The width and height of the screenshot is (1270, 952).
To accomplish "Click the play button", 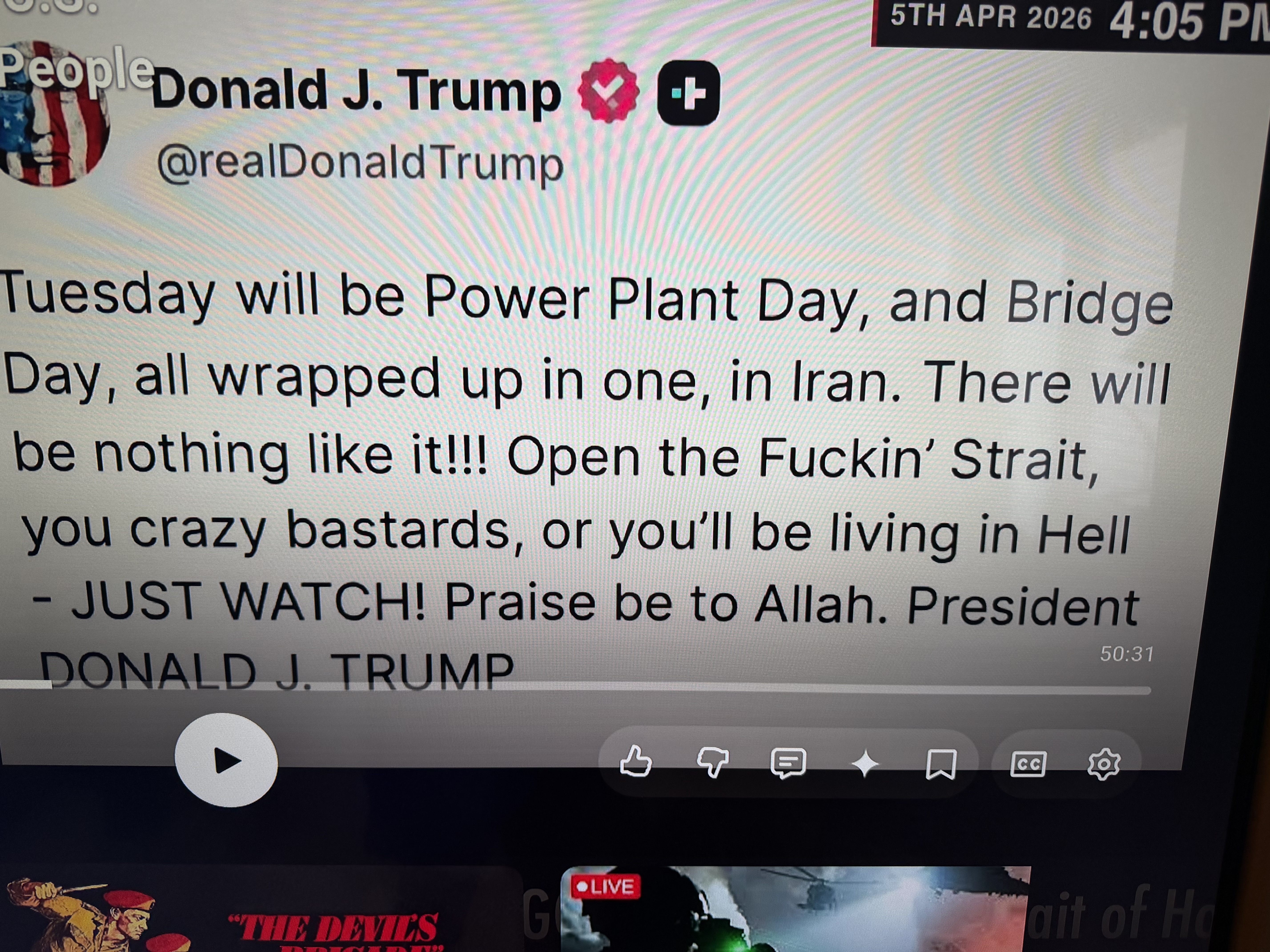I will pyautogui.click(x=226, y=760).
